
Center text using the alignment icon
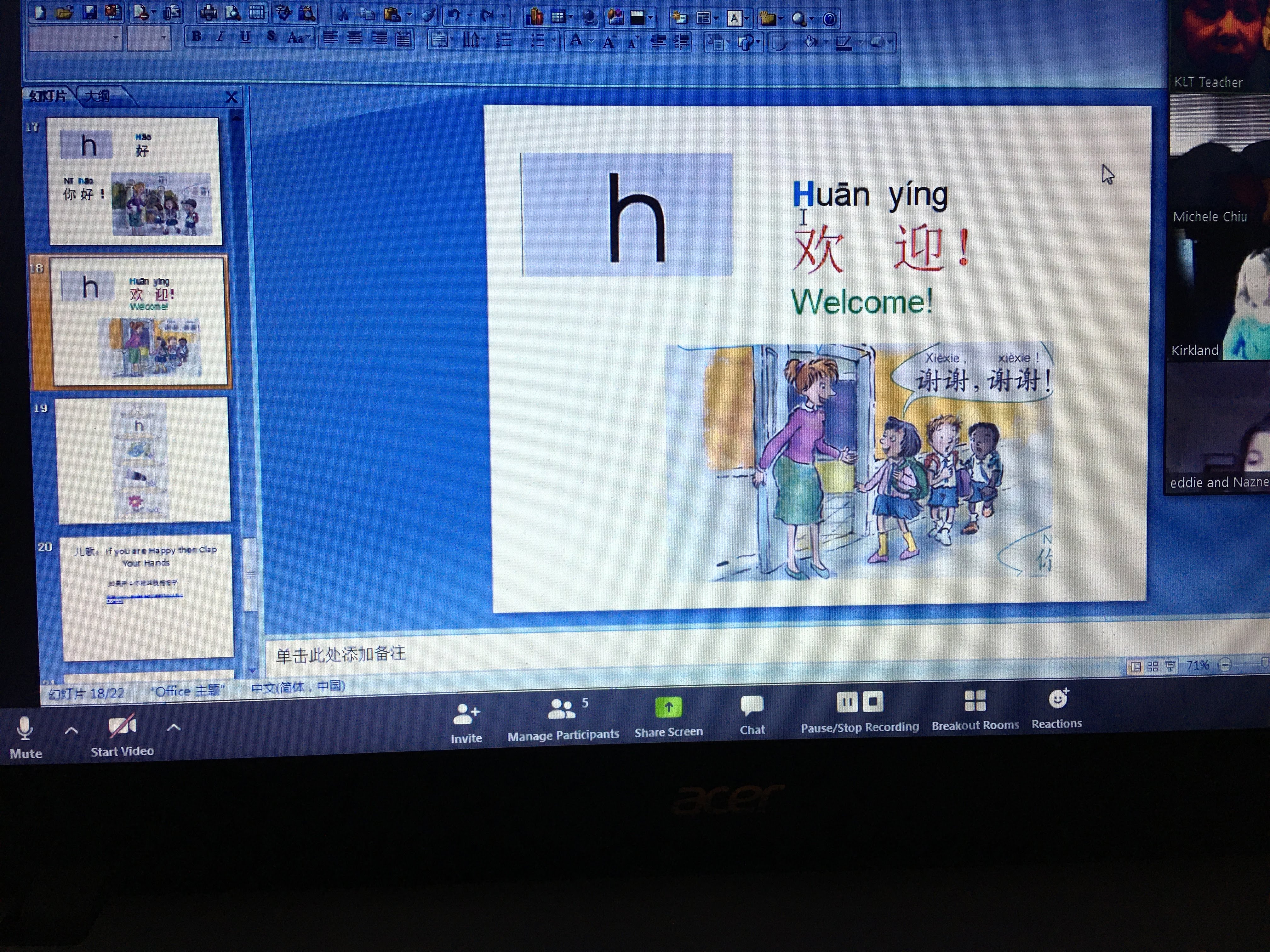[x=355, y=38]
